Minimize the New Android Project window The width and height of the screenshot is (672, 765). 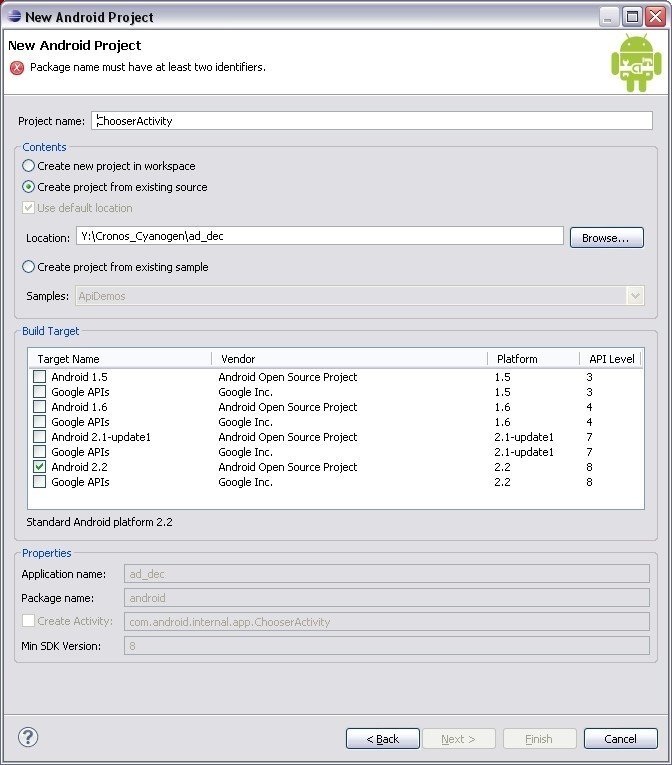[x=609, y=17]
